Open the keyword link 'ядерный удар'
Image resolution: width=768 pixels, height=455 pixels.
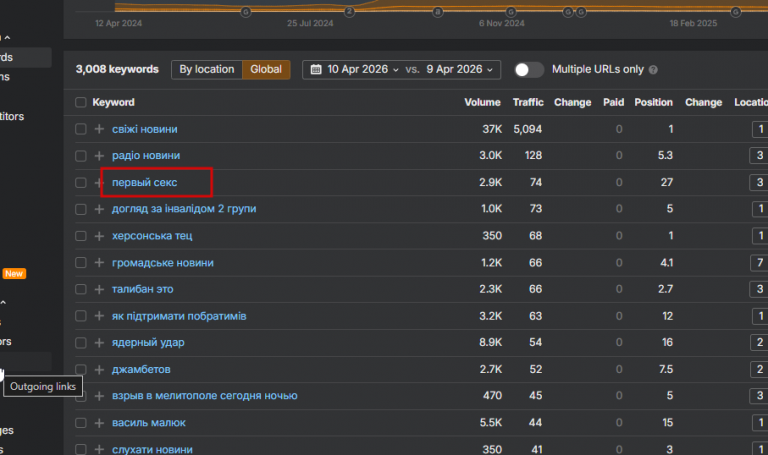pyautogui.click(x=148, y=343)
